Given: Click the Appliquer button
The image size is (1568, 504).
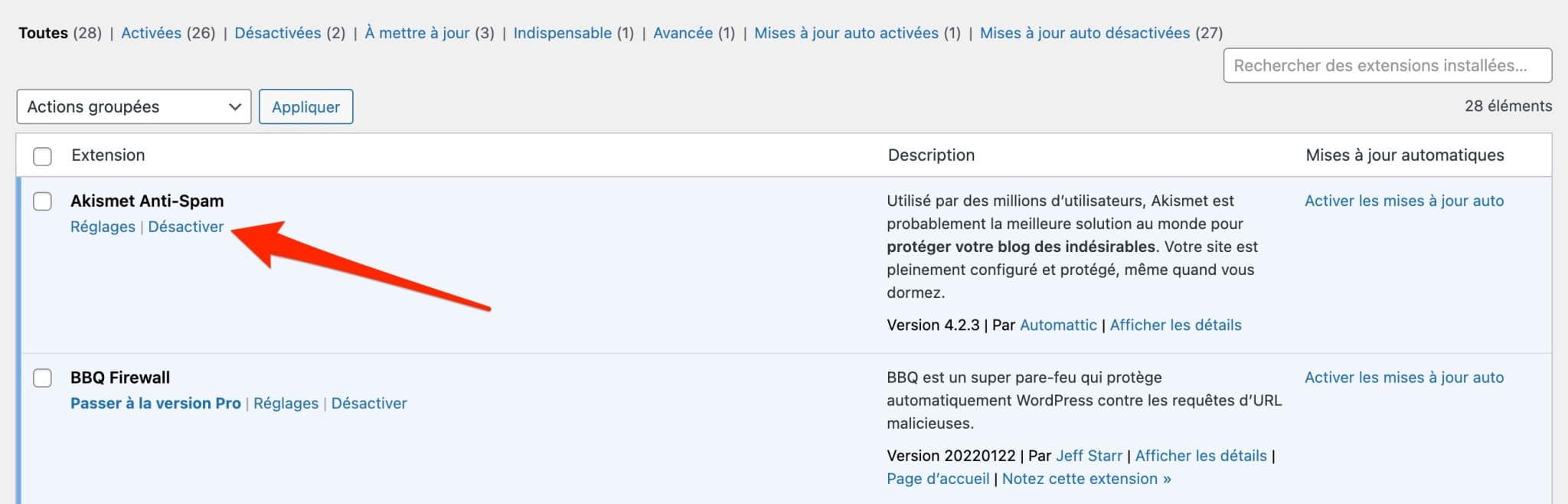Looking at the screenshot, I should pyautogui.click(x=305, y=106).
